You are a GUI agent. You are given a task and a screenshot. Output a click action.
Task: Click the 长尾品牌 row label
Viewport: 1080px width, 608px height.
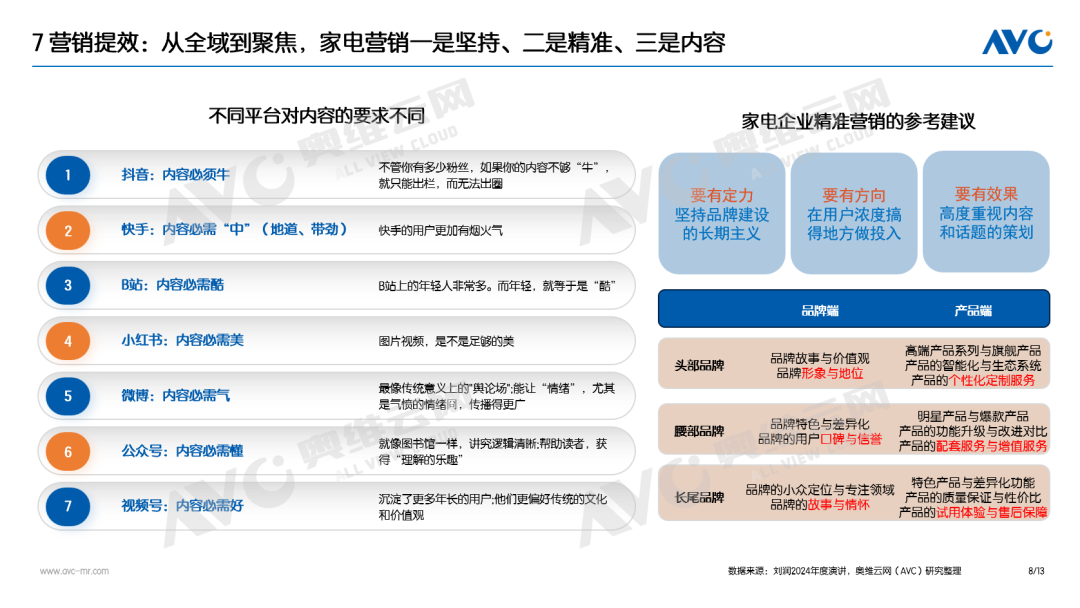699,496
